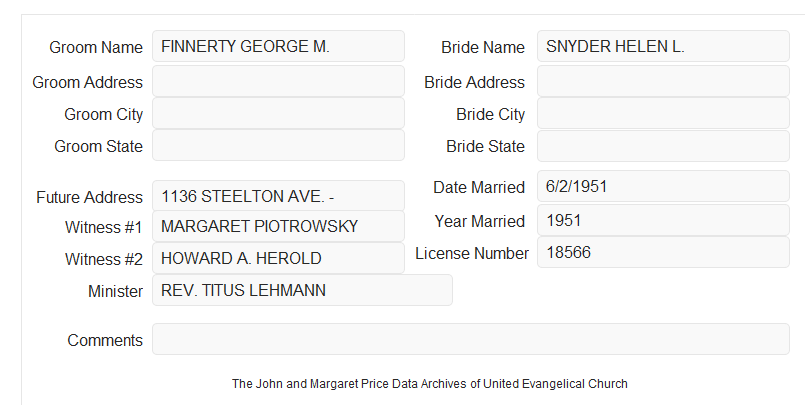Select the Witness #1 field
This screenshot has height=405, width=805.
[x=278, y=226]
